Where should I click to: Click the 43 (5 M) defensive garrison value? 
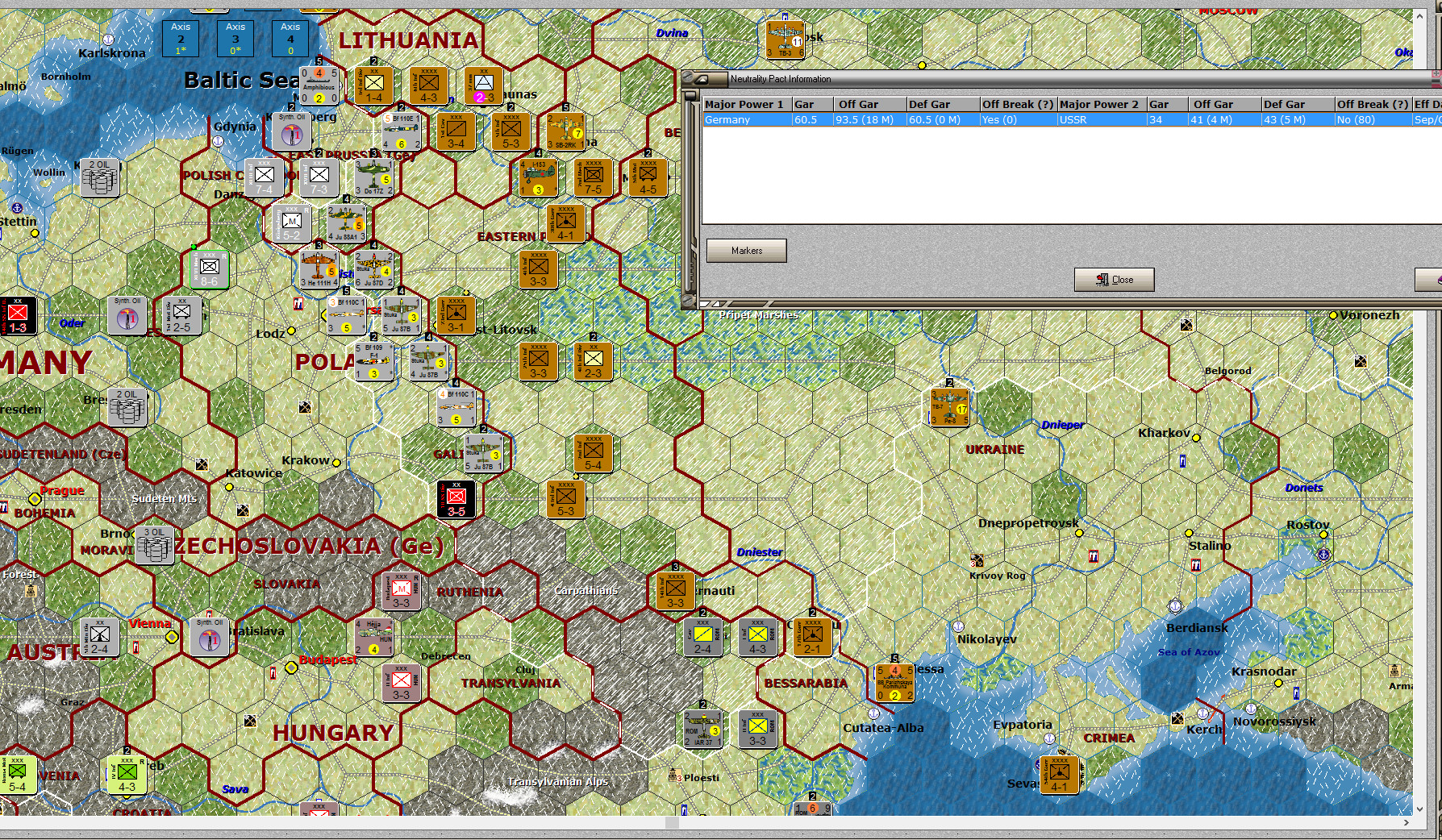(x=1297, y=119)
